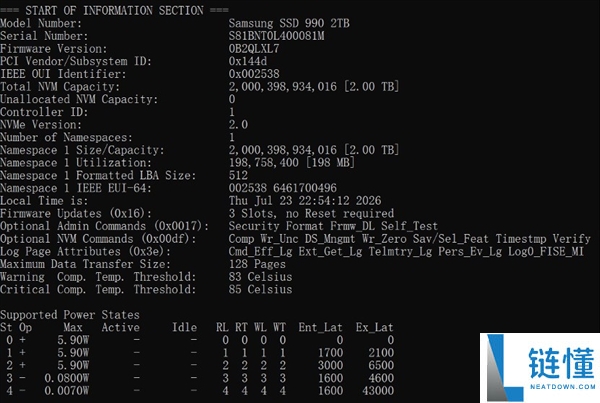
Task: Click the 'Model Number:' label
Action: [x=41, y=23]
